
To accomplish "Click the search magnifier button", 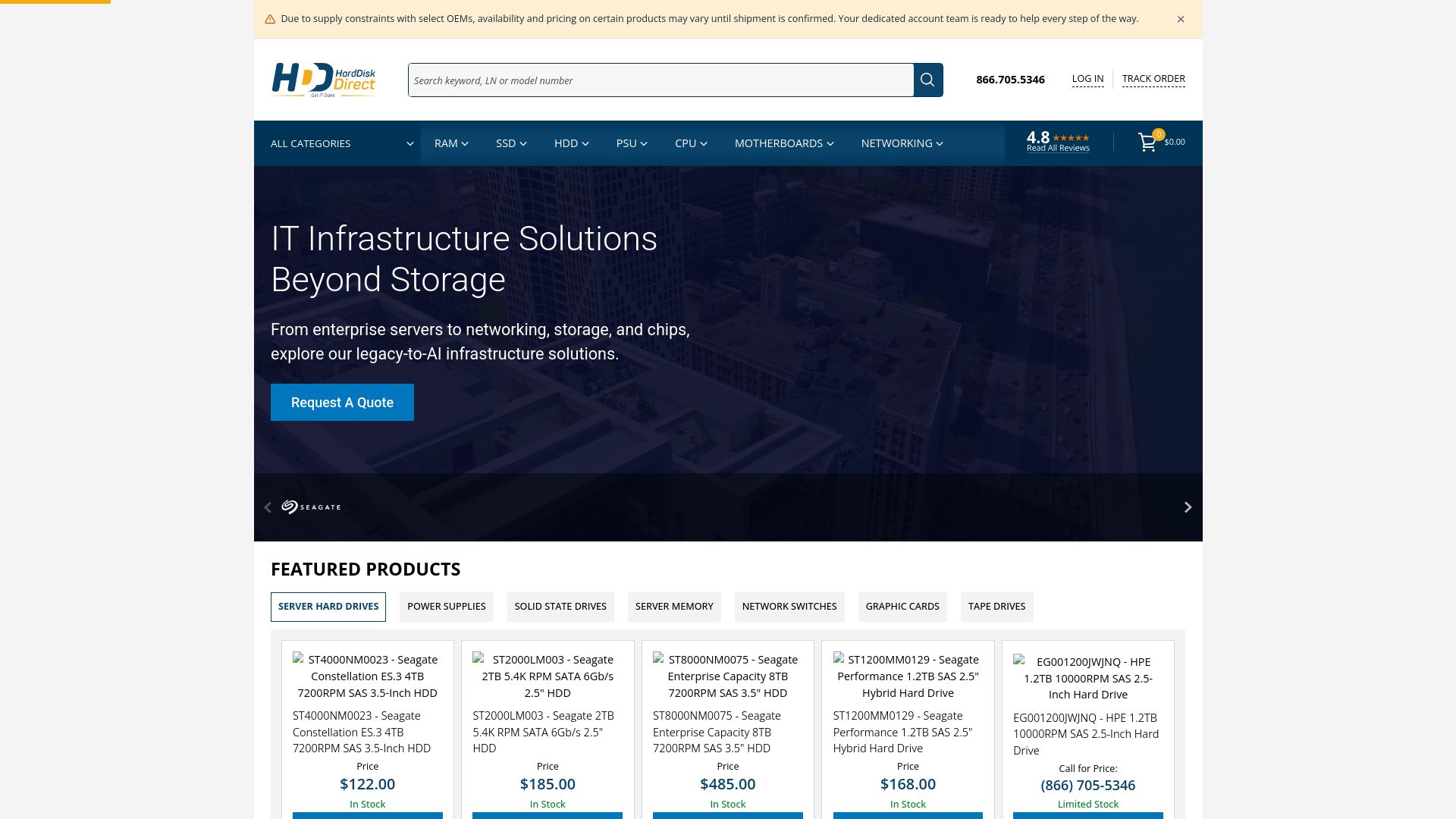I will pyautogui.click(x=928, y=80).
